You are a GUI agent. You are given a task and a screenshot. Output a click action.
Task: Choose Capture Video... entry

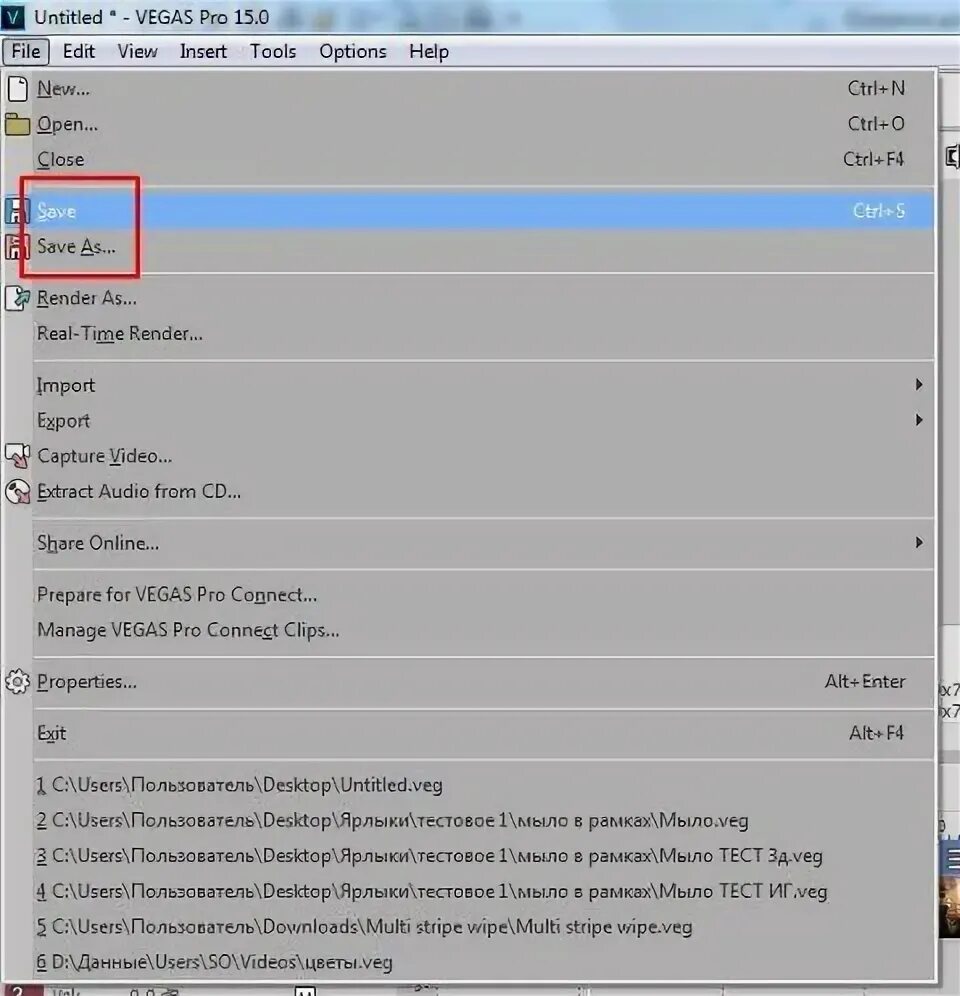pos(470,456)
